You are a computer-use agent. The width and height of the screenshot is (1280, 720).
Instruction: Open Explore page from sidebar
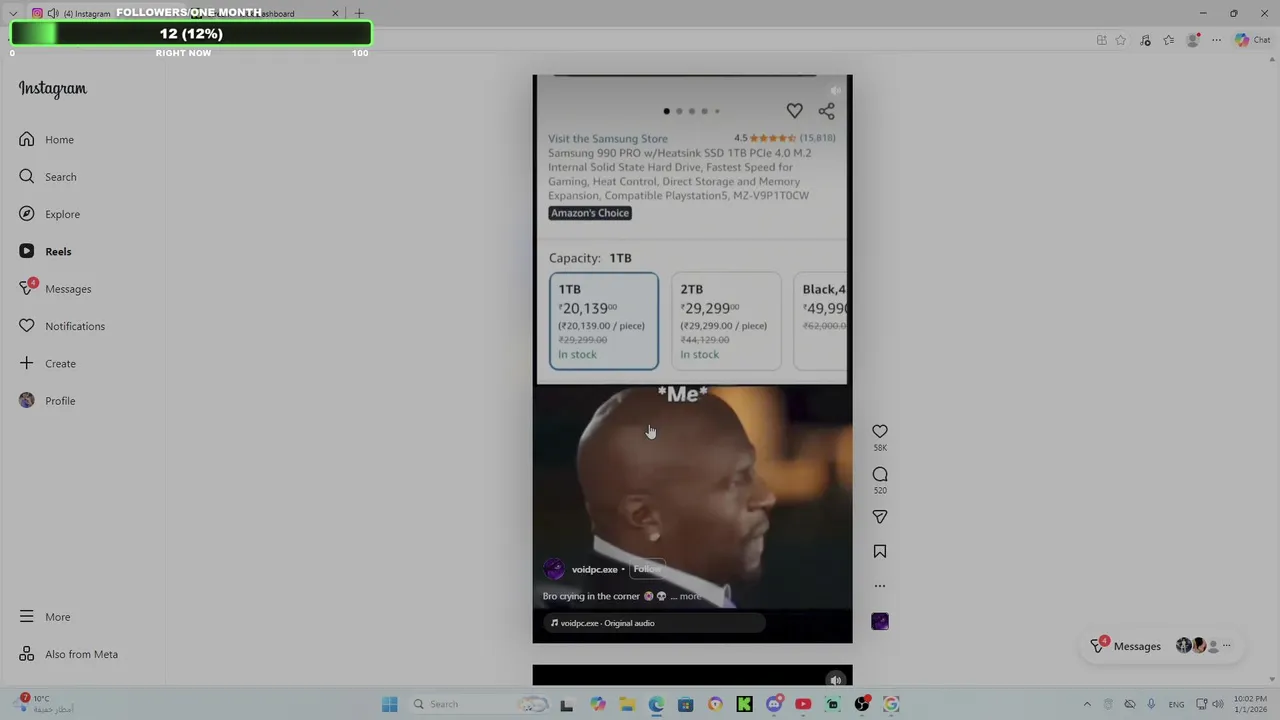49,214
